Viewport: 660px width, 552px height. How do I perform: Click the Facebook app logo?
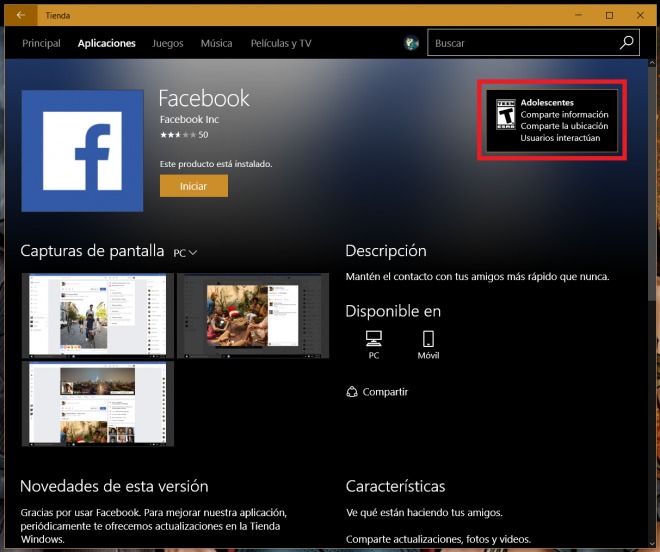point(82,151)
